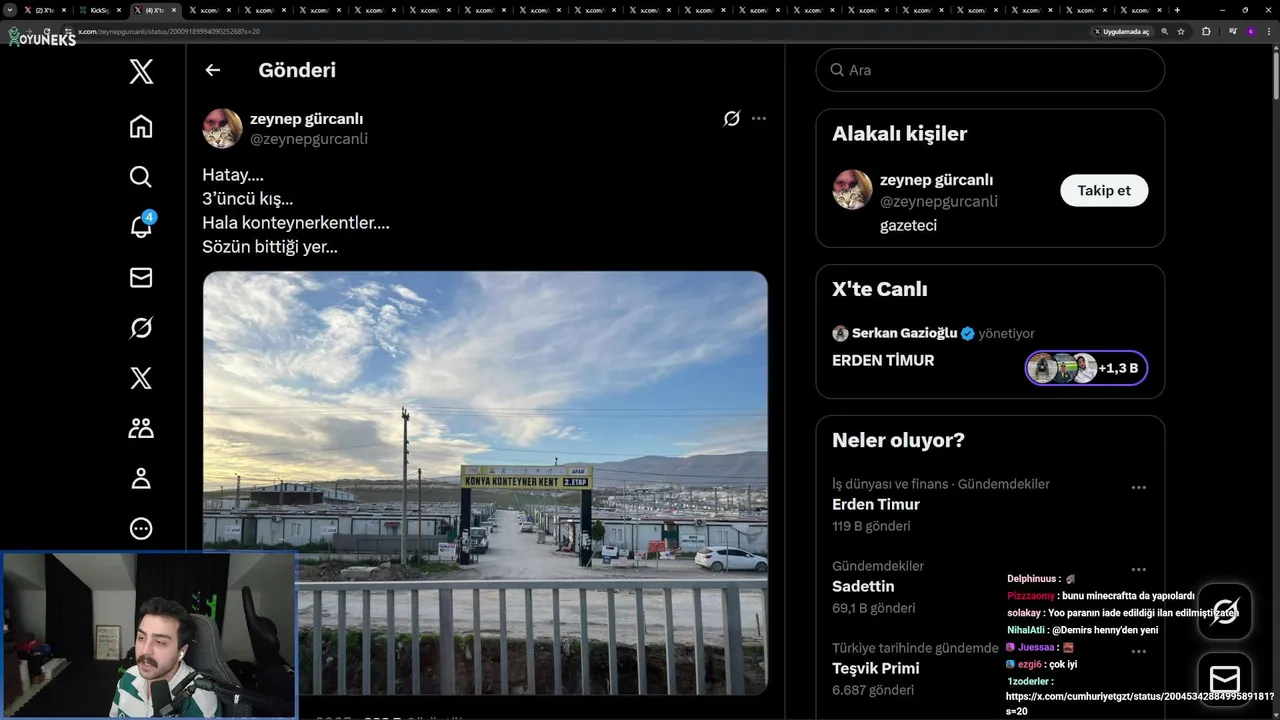Go back using the arrow beside Gönderi
Screen dimensions: 1280x720
pos(212,70)
